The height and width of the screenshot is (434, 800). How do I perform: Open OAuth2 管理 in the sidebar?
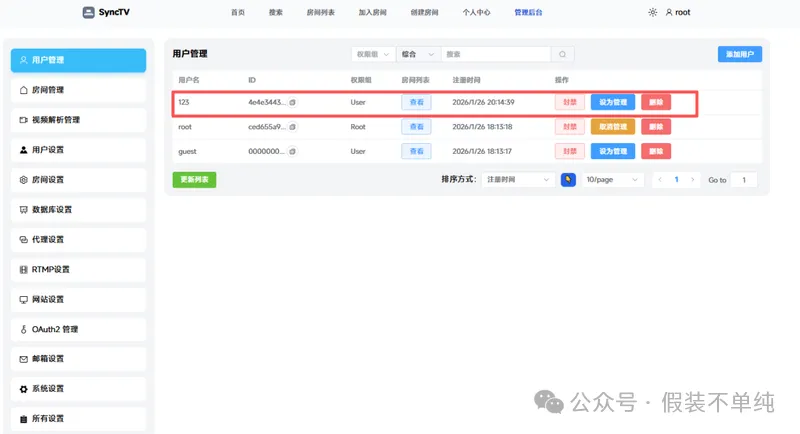pyautogui.click(x=78, y=329)
